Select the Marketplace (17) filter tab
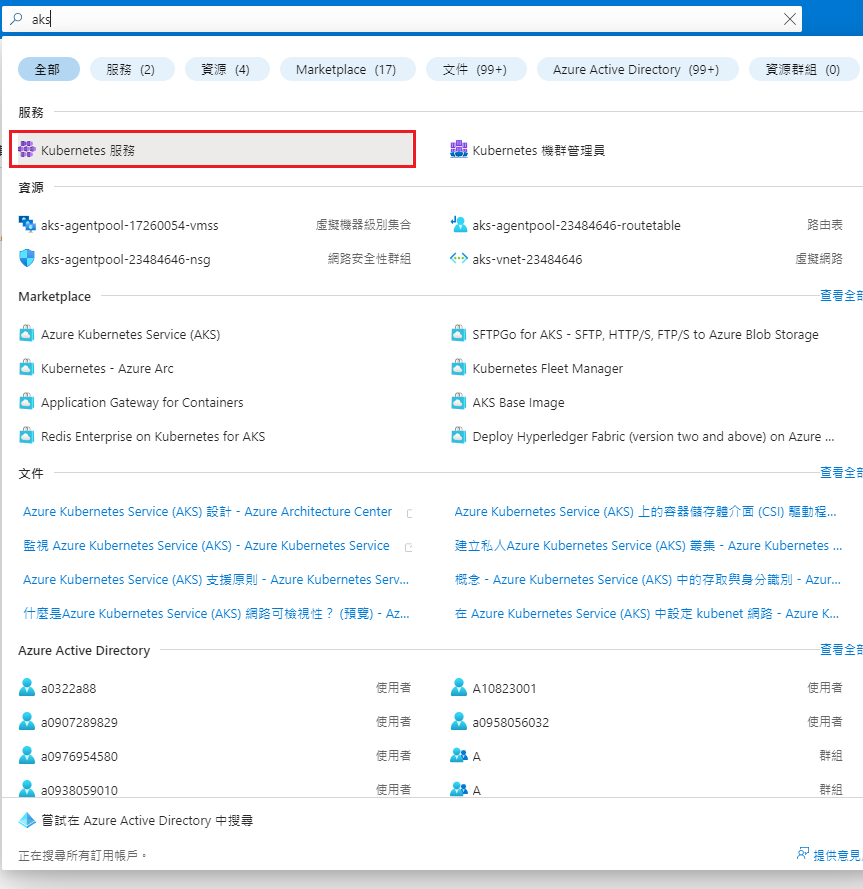Viewport: 863px width, 889px height. coord(347,69)
